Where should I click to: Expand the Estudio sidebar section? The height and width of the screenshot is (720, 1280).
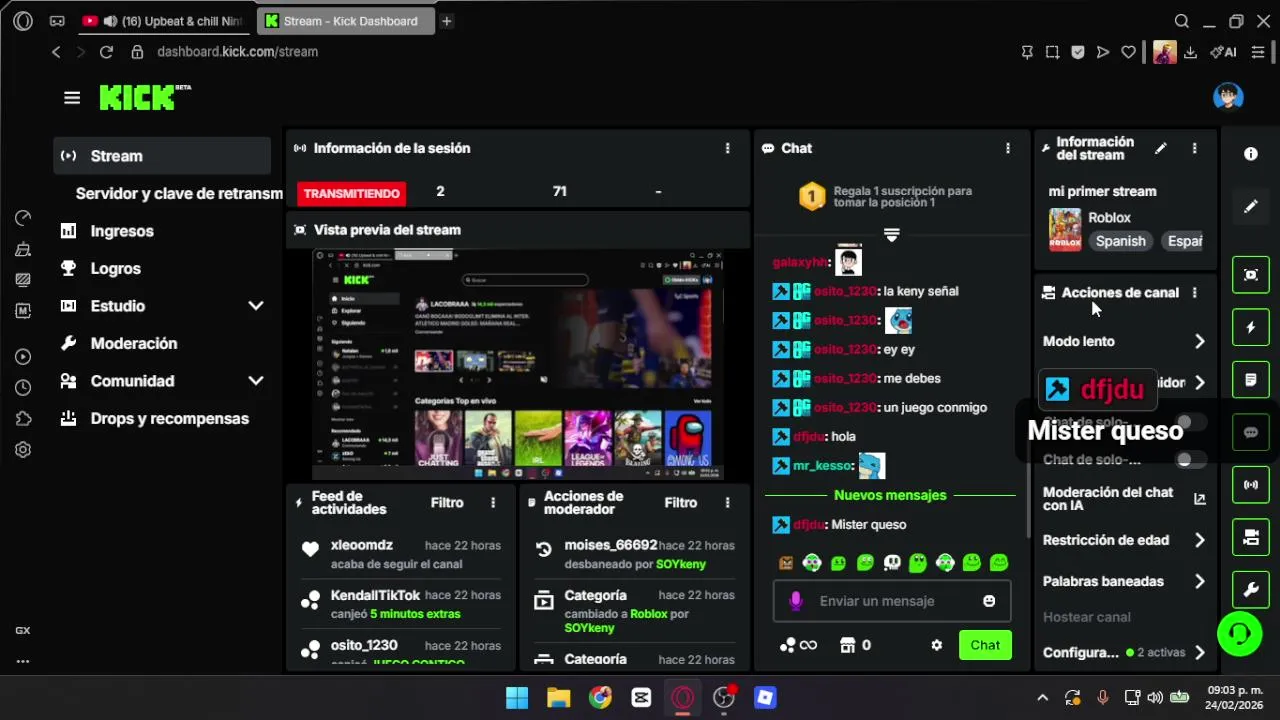[x=255, y=306]
